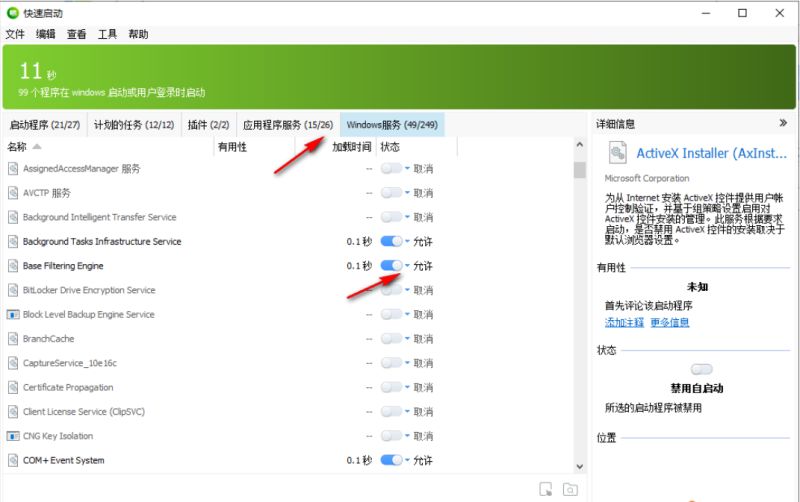Click the 更多信息 link
This screenshot has width=800, height=502.
[x=669, y=322]
